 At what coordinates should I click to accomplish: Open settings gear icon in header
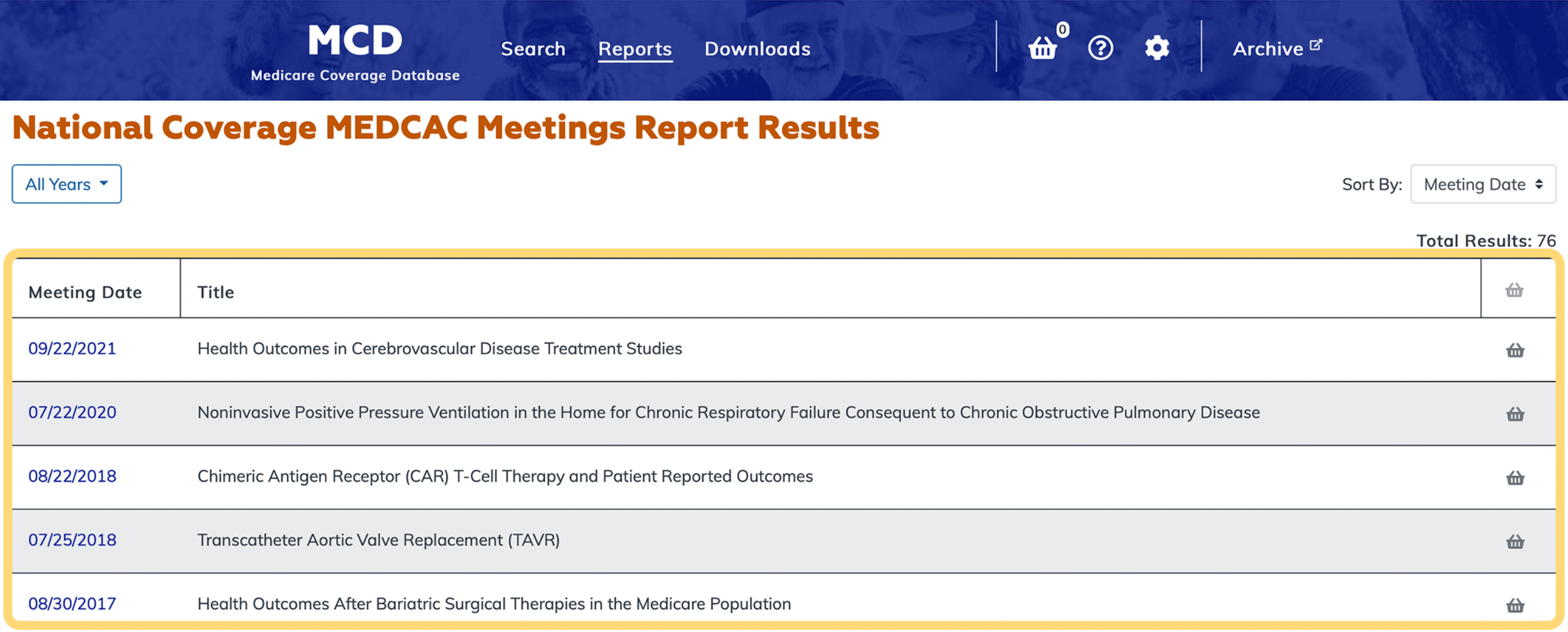(1157, 48)
